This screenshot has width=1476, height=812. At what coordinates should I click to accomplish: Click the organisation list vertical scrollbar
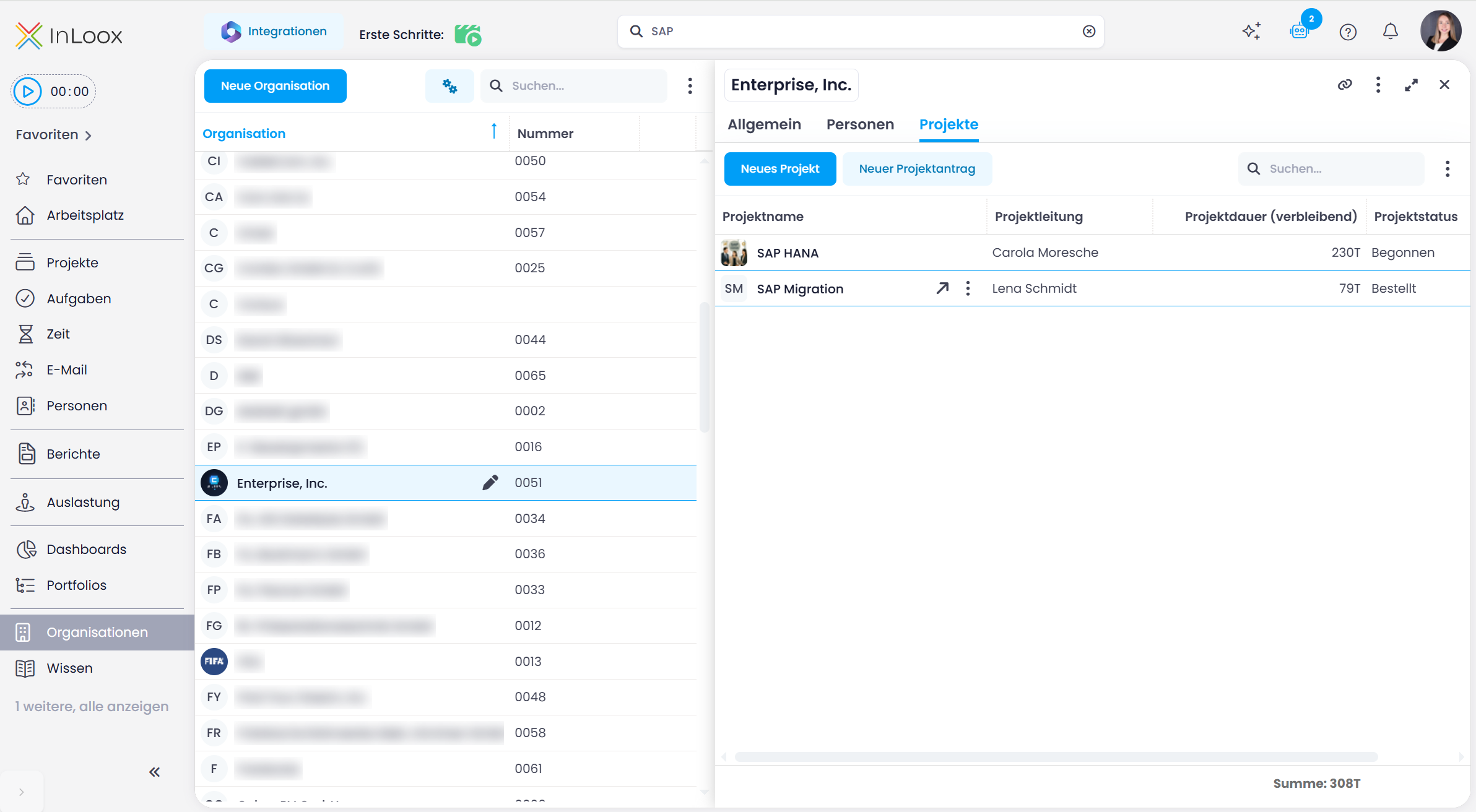tap(704, 367)
